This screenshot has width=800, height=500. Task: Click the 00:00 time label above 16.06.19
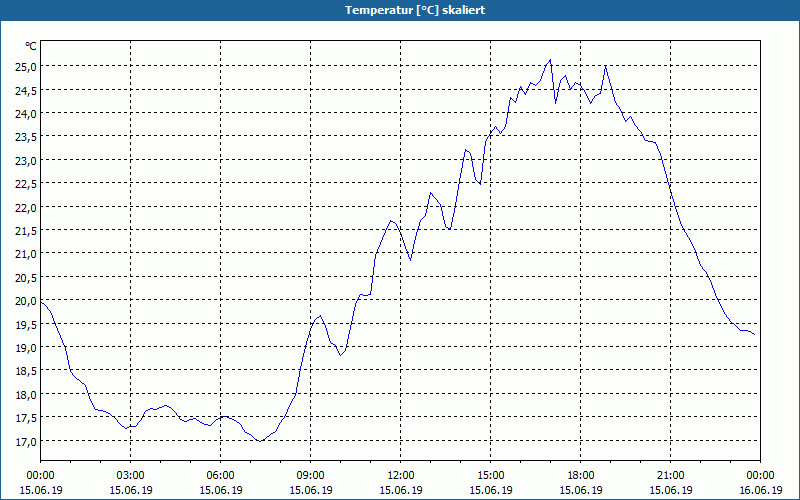point(760,476)
